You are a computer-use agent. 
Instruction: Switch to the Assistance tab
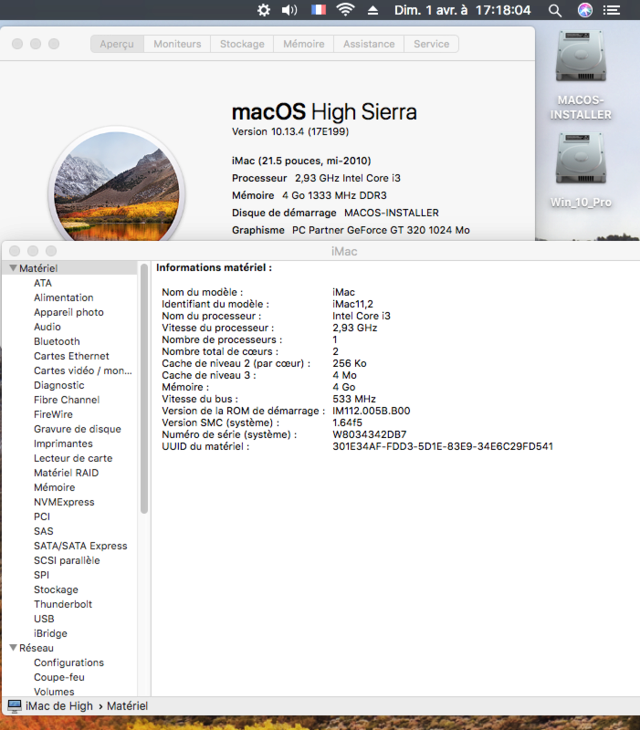click(369, 44)
